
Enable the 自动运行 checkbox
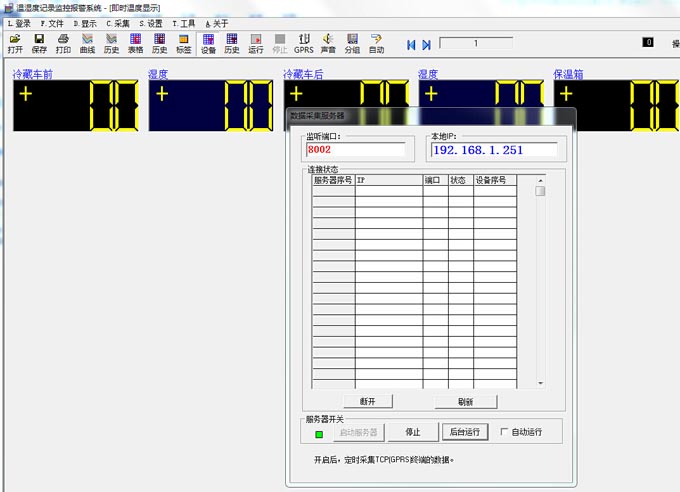[x=504, y=431]
